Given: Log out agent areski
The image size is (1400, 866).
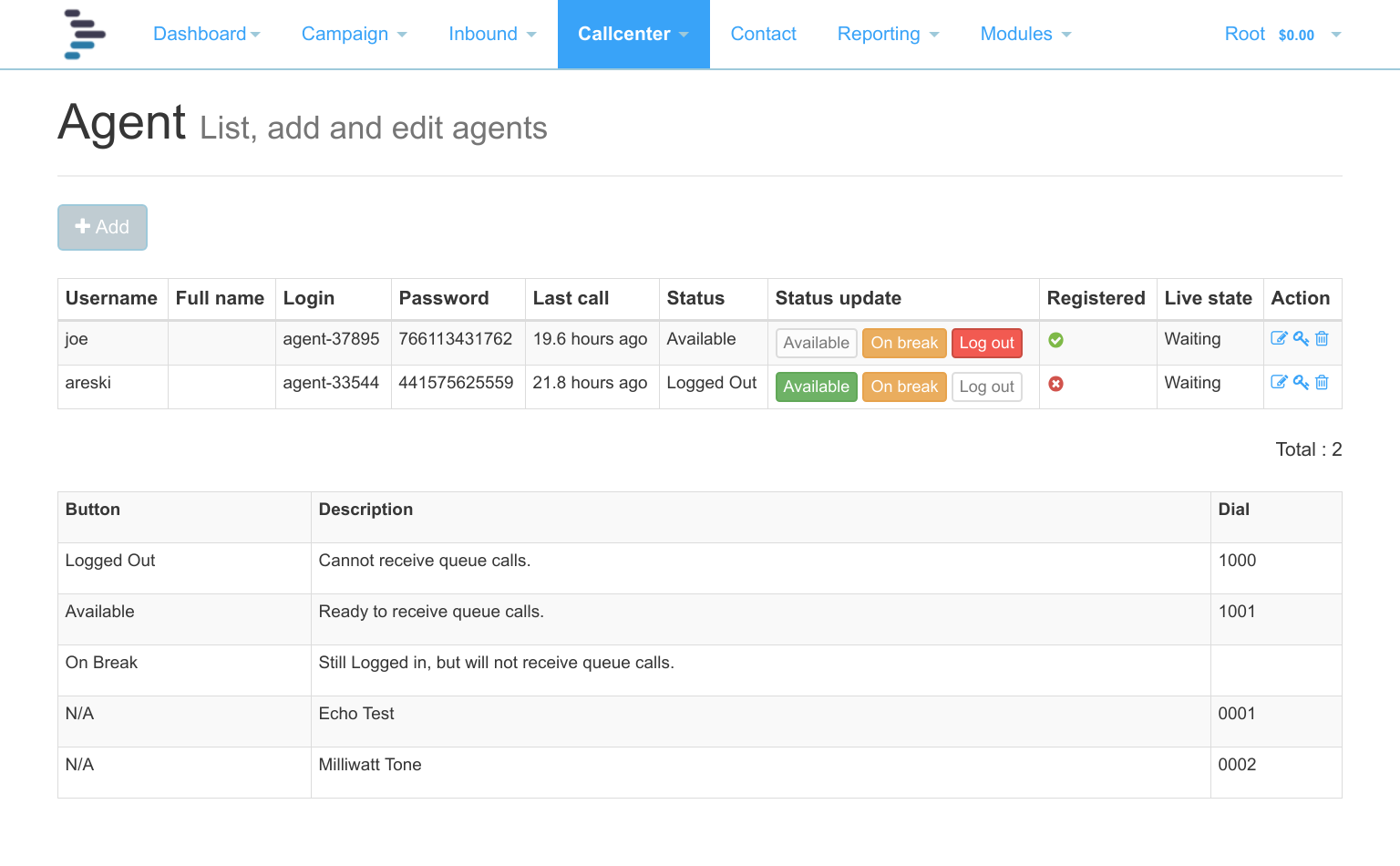Looking at the screenshot, I should [x=986, y=387].
